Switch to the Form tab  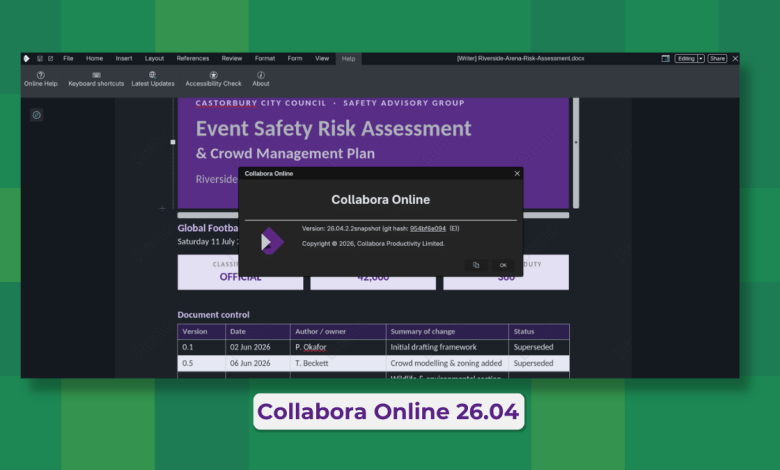[x=294, y=59]
